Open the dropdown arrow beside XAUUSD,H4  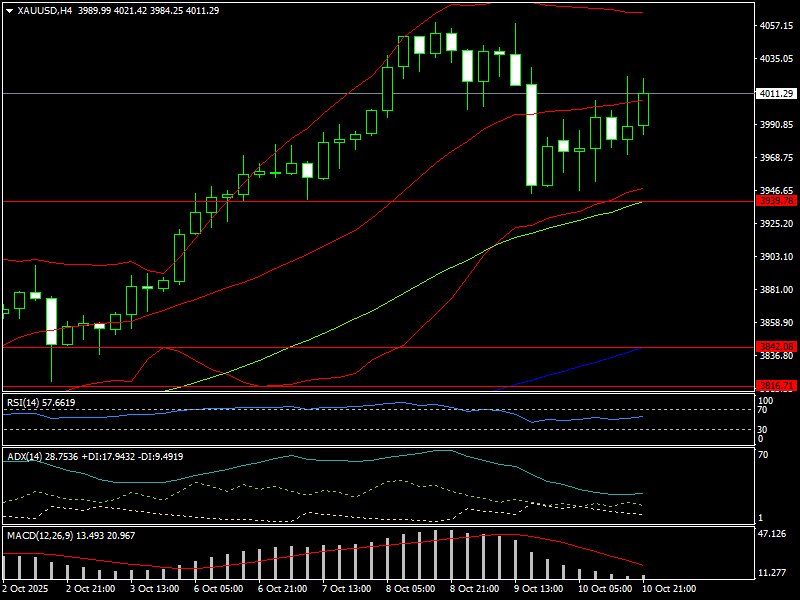click(9, 10)
